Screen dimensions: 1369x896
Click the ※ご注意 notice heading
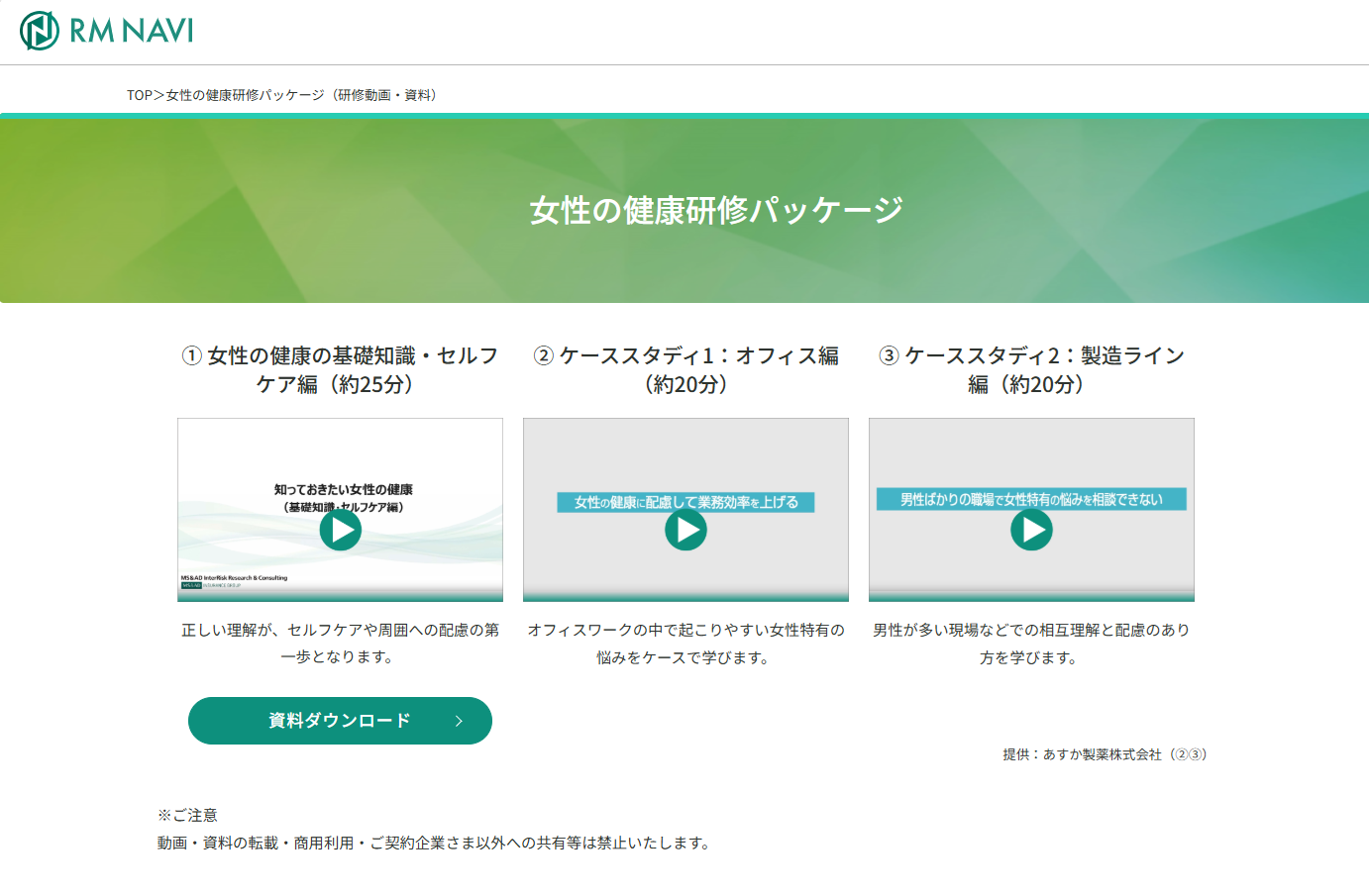coord(187,815)
